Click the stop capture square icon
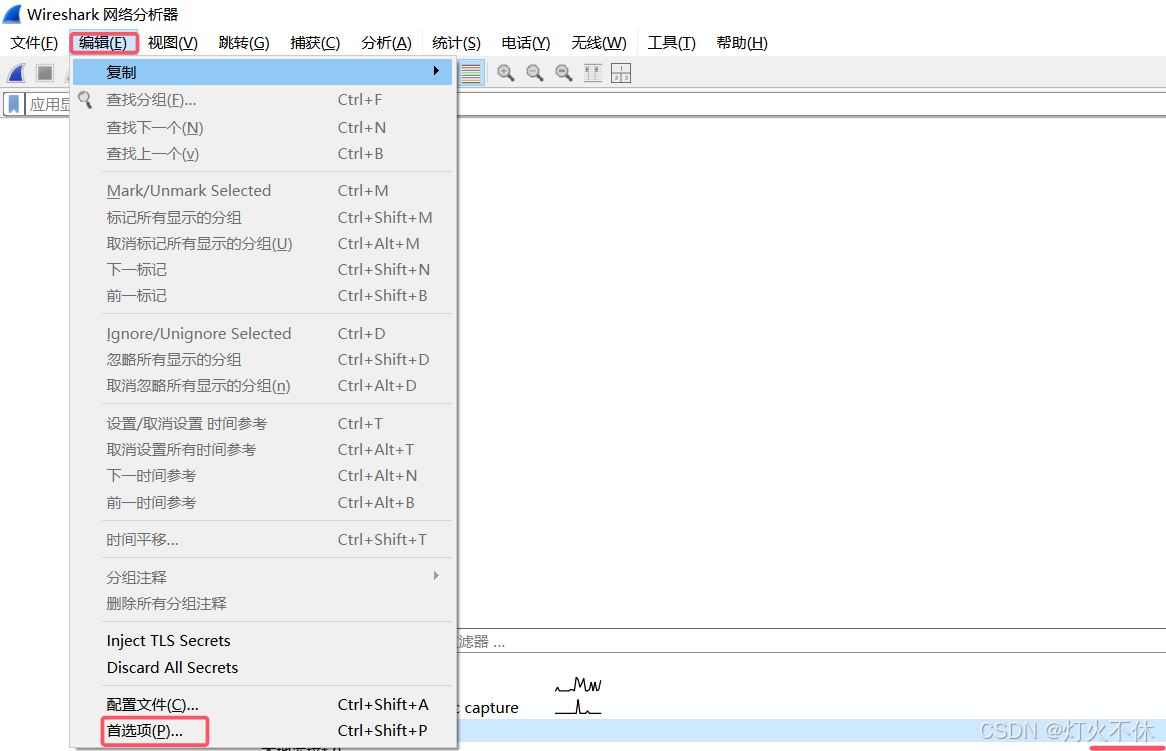The image size is (1166, 751). click(x=45, y=73)
